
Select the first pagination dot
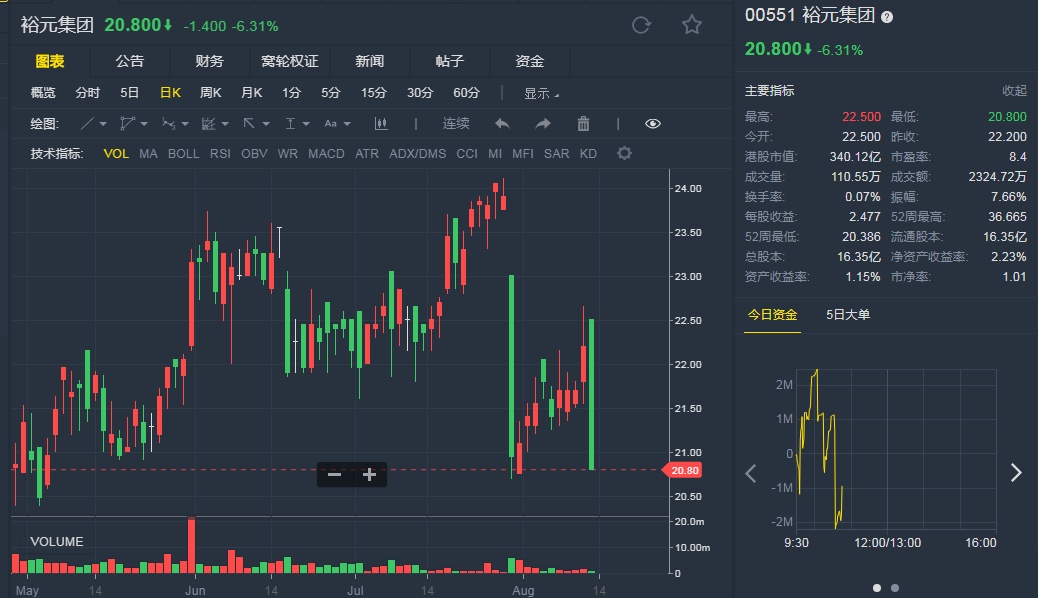877,588
